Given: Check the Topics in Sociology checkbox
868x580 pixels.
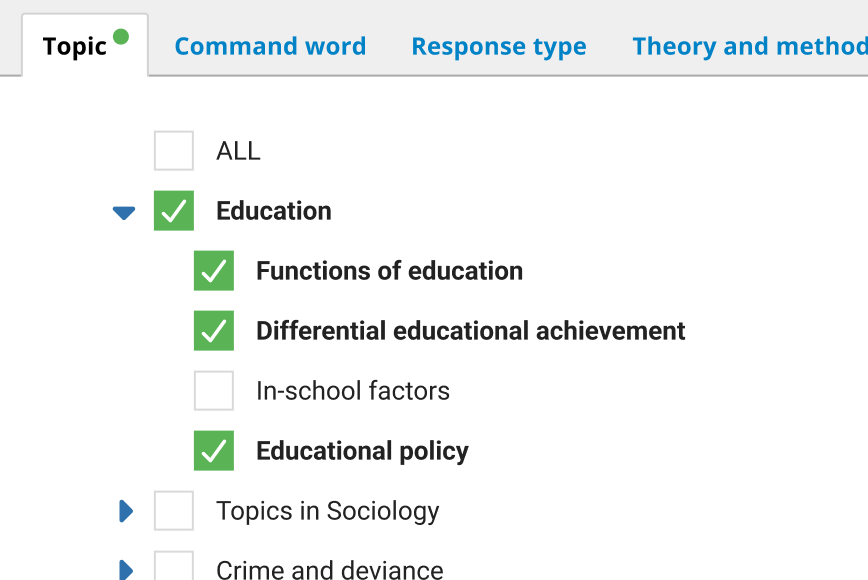Looking at the screenshot, I should [x=174, y=511].
